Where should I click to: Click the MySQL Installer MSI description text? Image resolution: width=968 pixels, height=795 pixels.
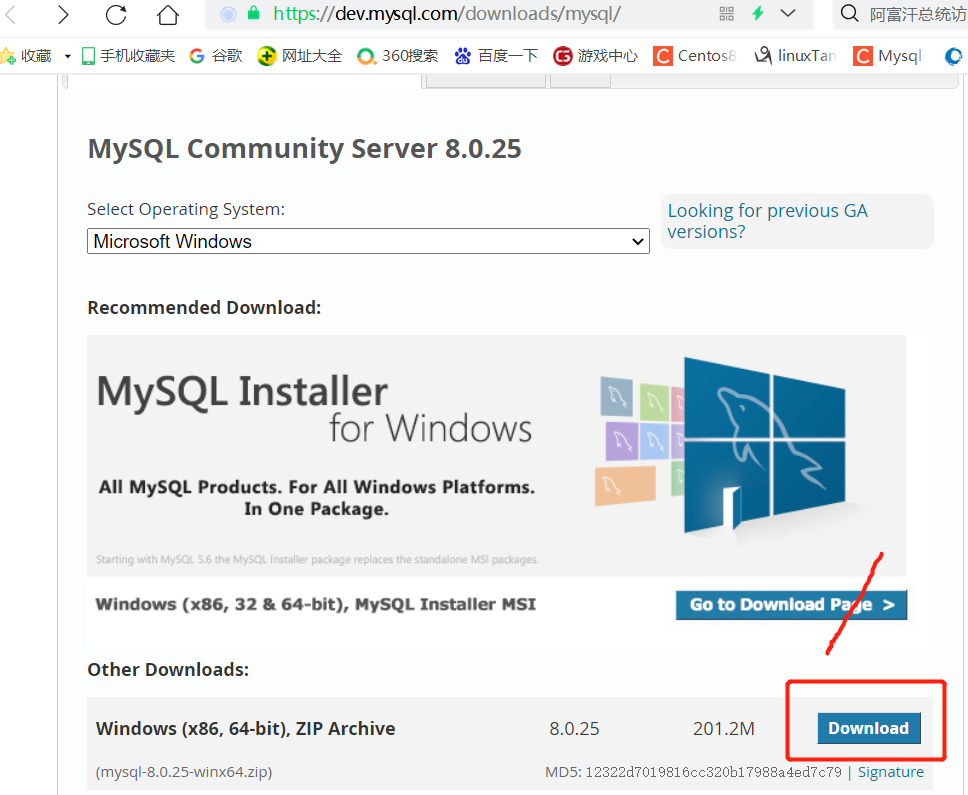click(x=315, y=604)
